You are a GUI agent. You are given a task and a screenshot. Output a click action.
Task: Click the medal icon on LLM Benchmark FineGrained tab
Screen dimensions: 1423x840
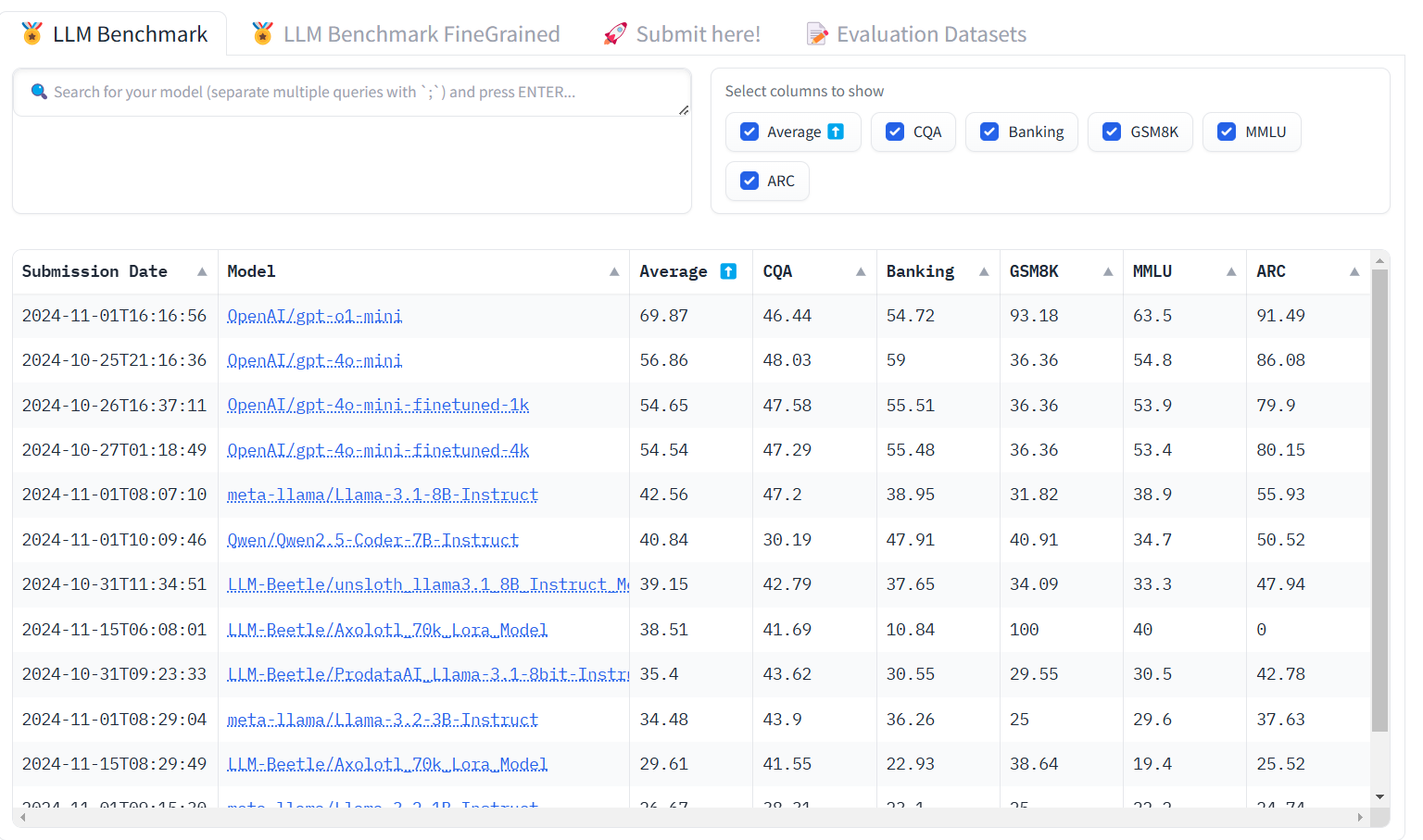pos(263,34)
